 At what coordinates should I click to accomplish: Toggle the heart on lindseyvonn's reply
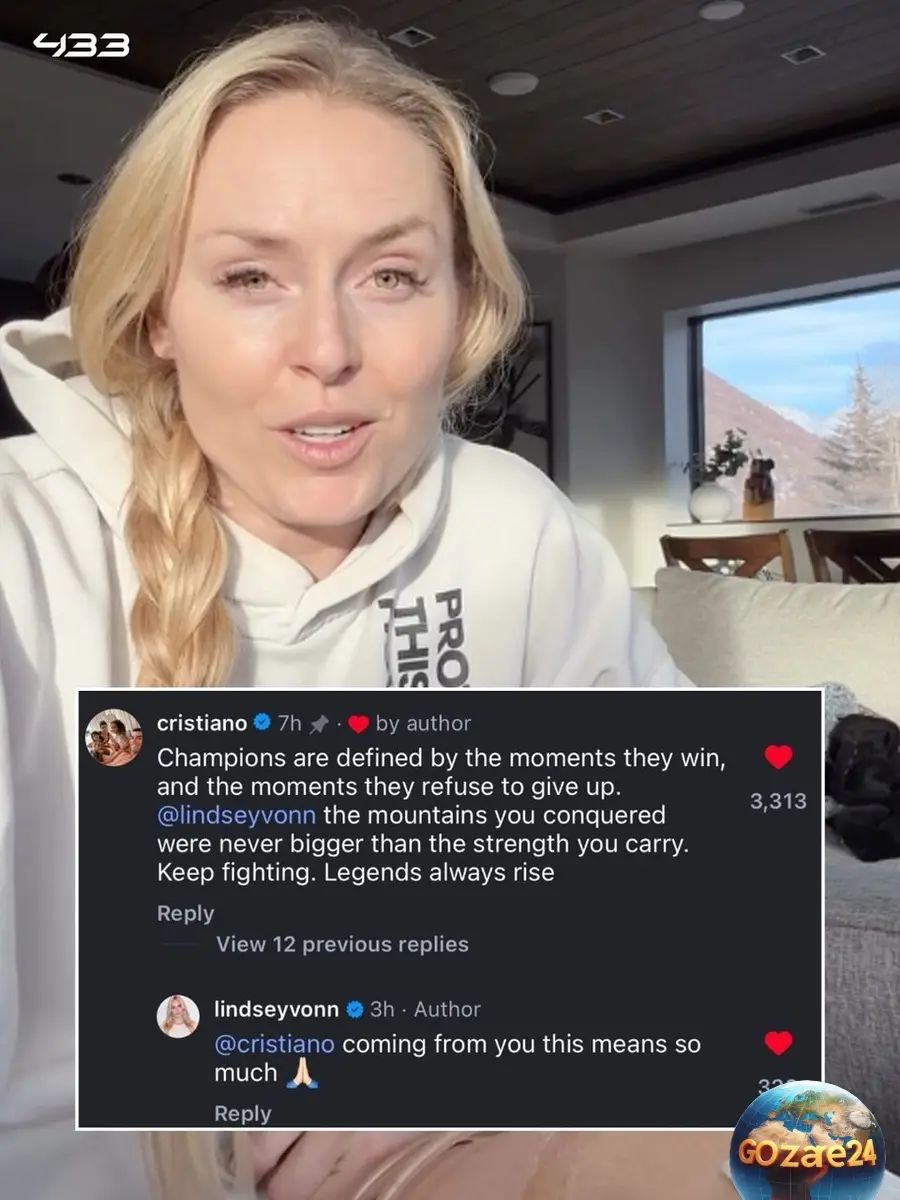(x=778, y=1044)
